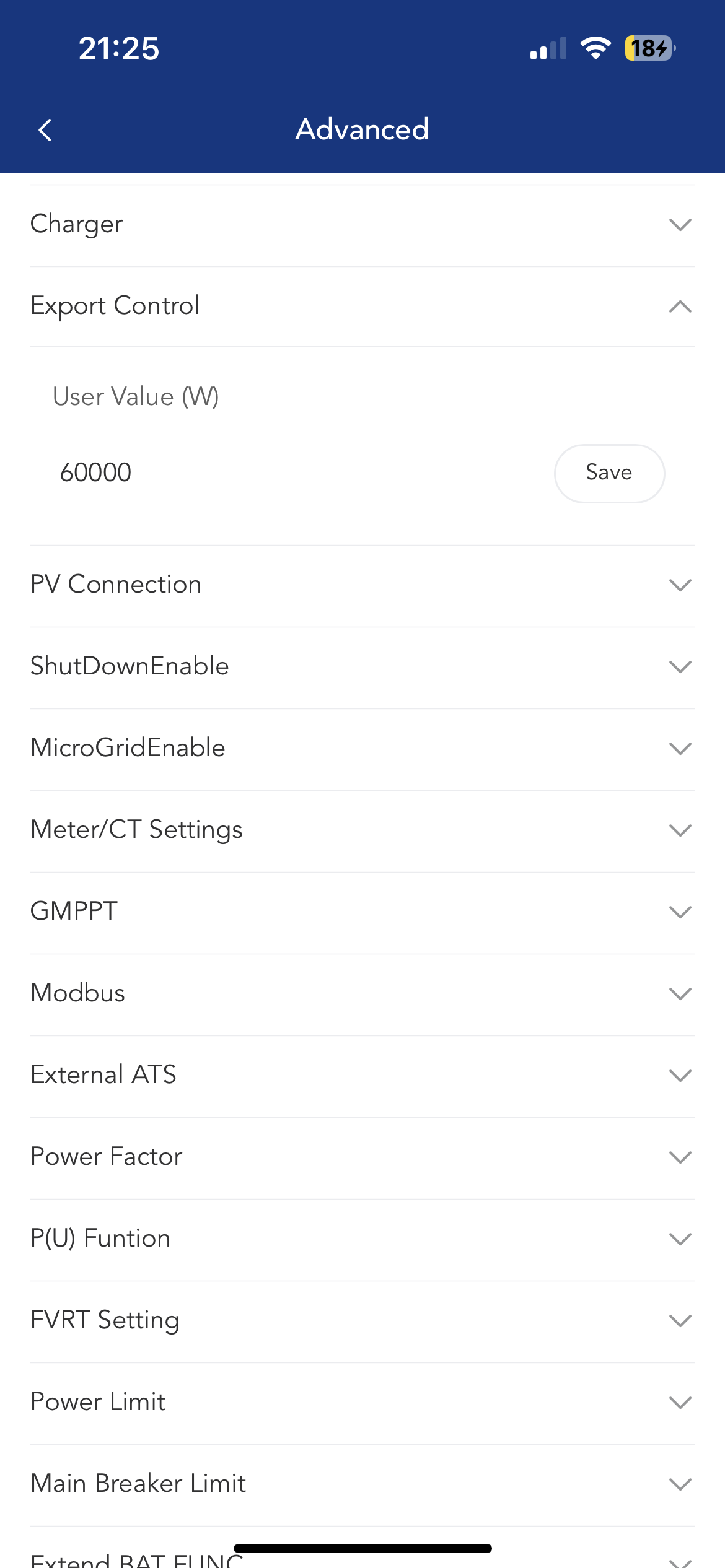Screen dimensions: 725x1568
Task: Tap the back arrow icon
Action: 45,130
